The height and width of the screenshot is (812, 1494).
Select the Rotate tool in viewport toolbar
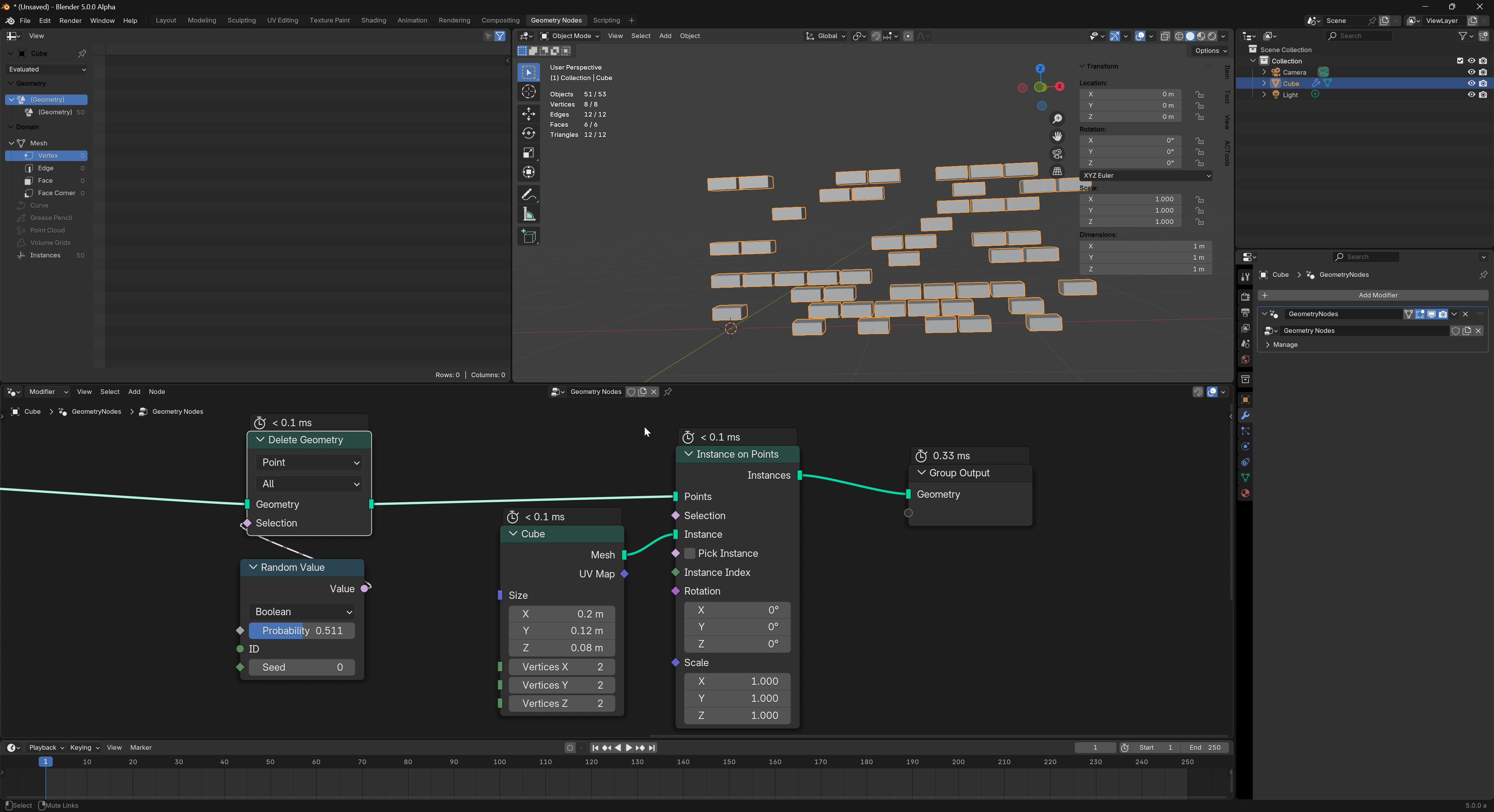tap(528, 133)
